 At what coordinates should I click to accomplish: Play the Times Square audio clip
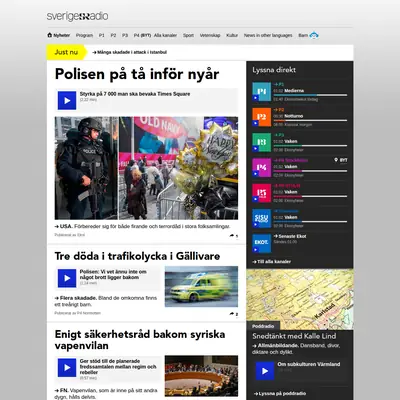point(67,100)
